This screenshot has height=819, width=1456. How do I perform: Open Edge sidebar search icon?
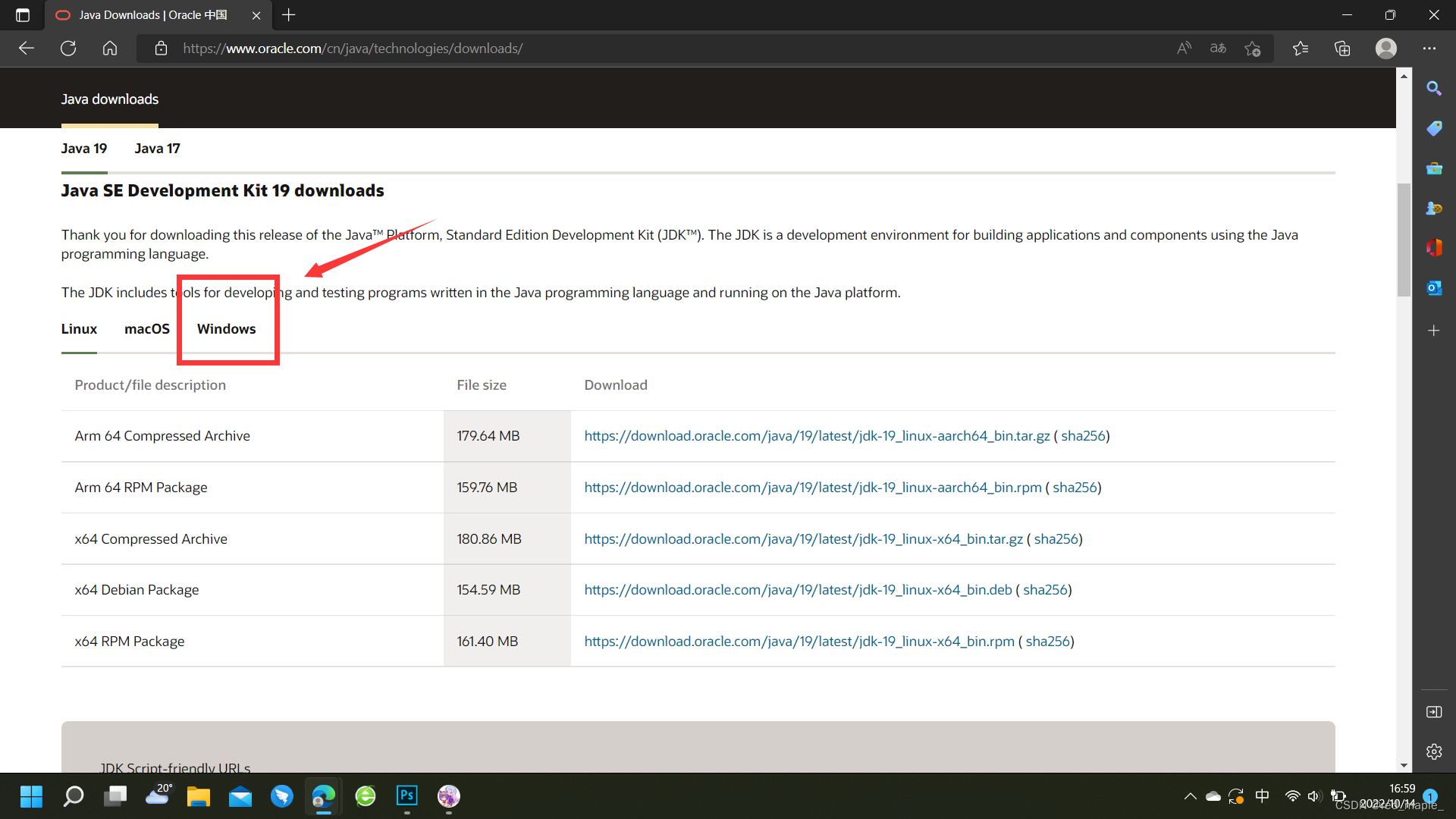(1433, 89)
